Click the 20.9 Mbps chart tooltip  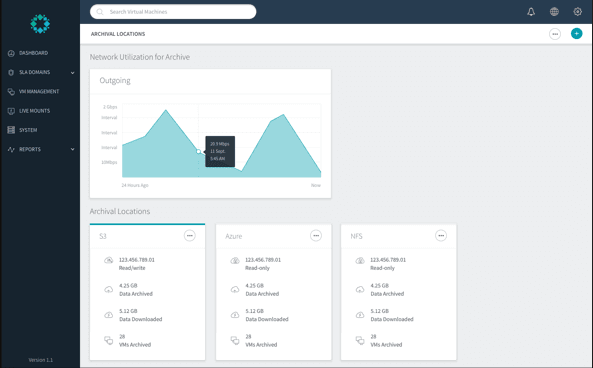coord(220,151)
